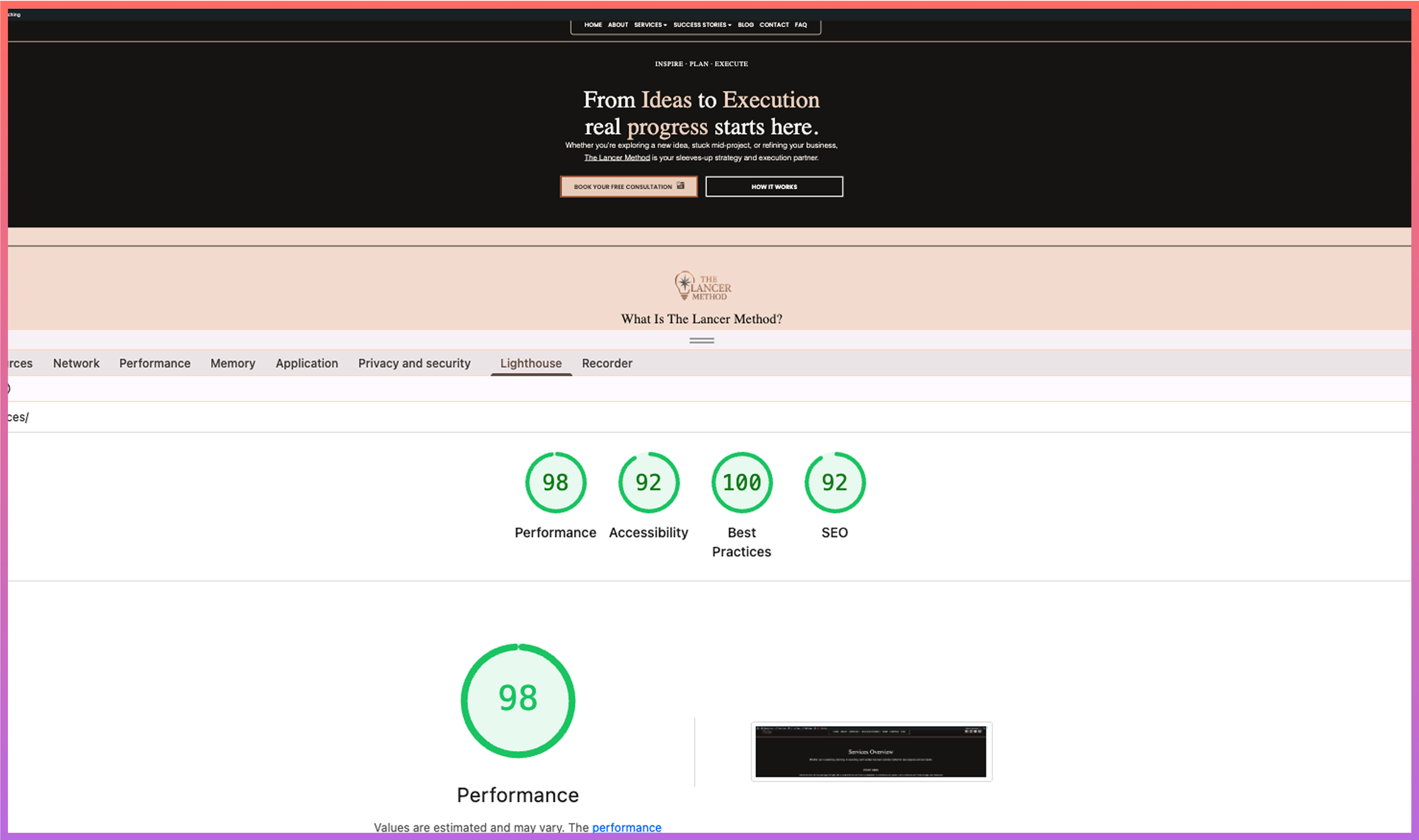Open the Recorder tab
Screen dimensions: 1419x840
pos(607,363)
